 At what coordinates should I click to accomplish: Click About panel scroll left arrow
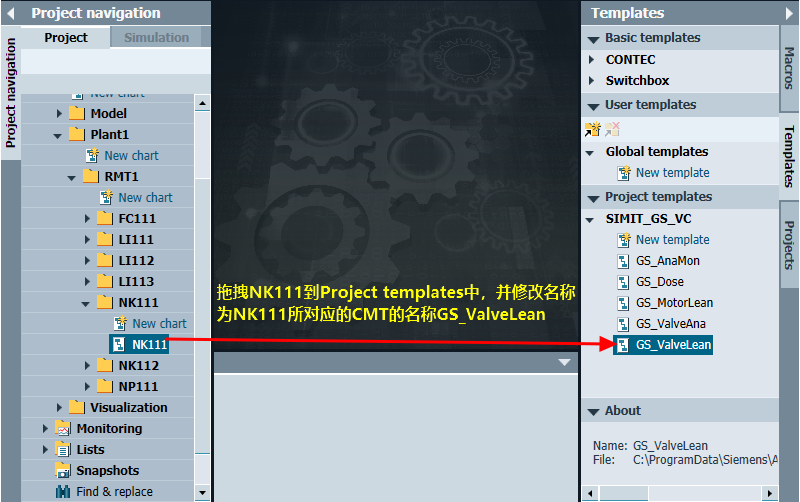pyautogui.click(x=590, y=493)
